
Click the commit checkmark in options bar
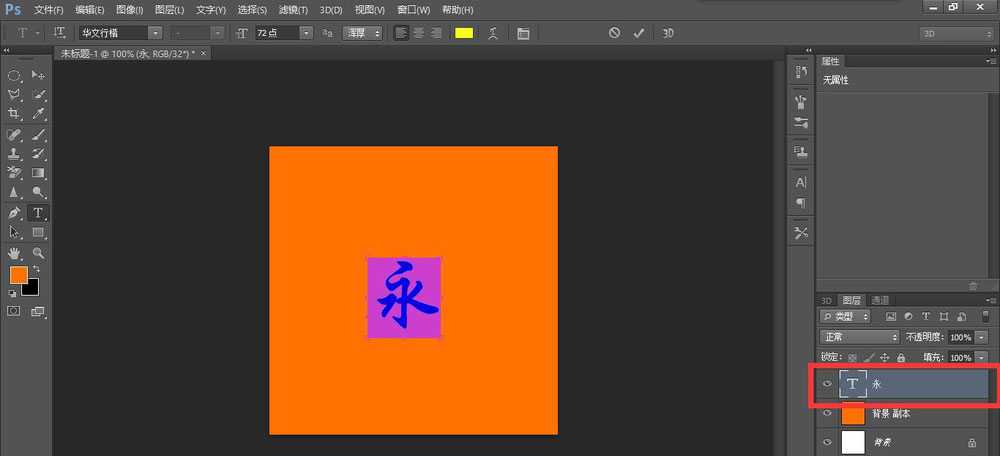(x=639, y=33)
